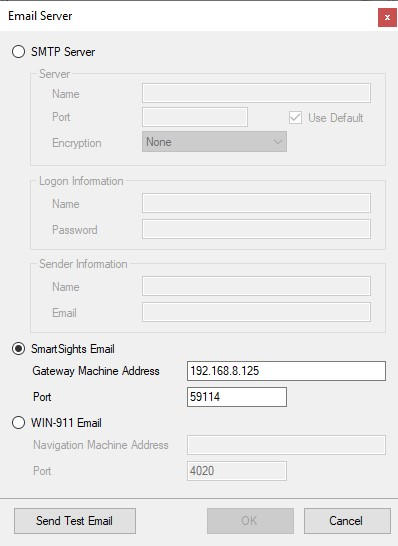Select the SmartSights Email radio option

coord(18,349)
